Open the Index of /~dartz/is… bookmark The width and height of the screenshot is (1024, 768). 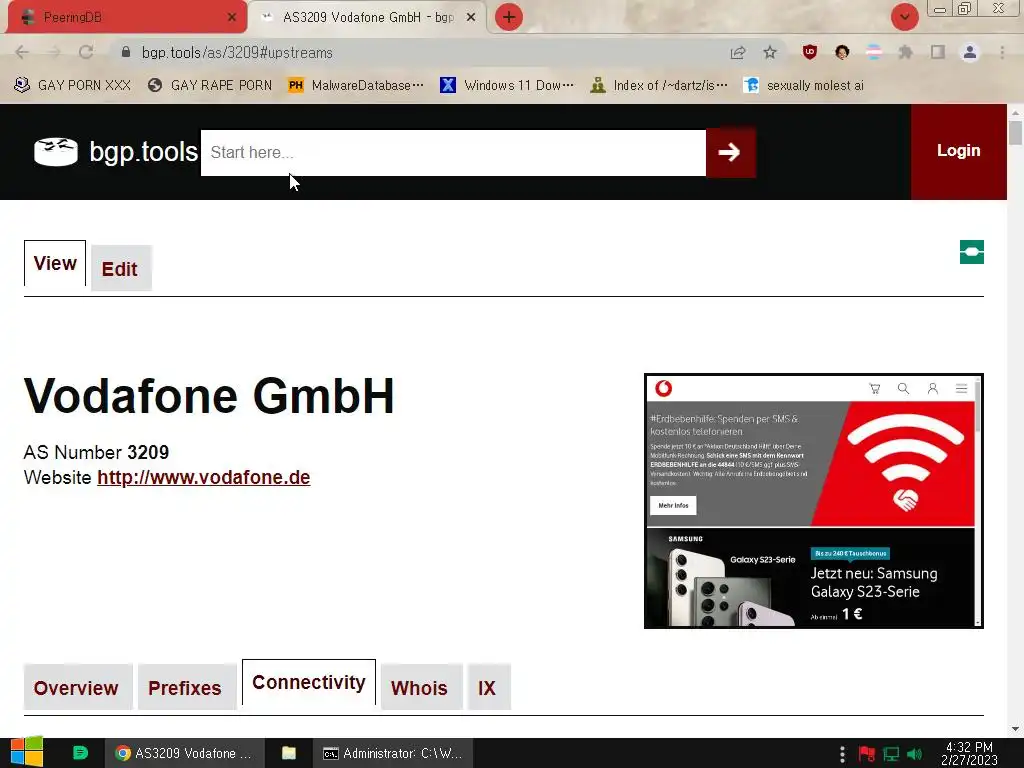tap(658, 86)
